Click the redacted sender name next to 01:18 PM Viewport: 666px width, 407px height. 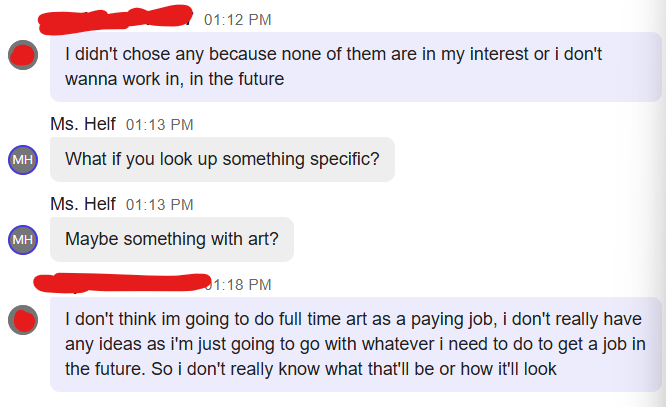[120, 283]
